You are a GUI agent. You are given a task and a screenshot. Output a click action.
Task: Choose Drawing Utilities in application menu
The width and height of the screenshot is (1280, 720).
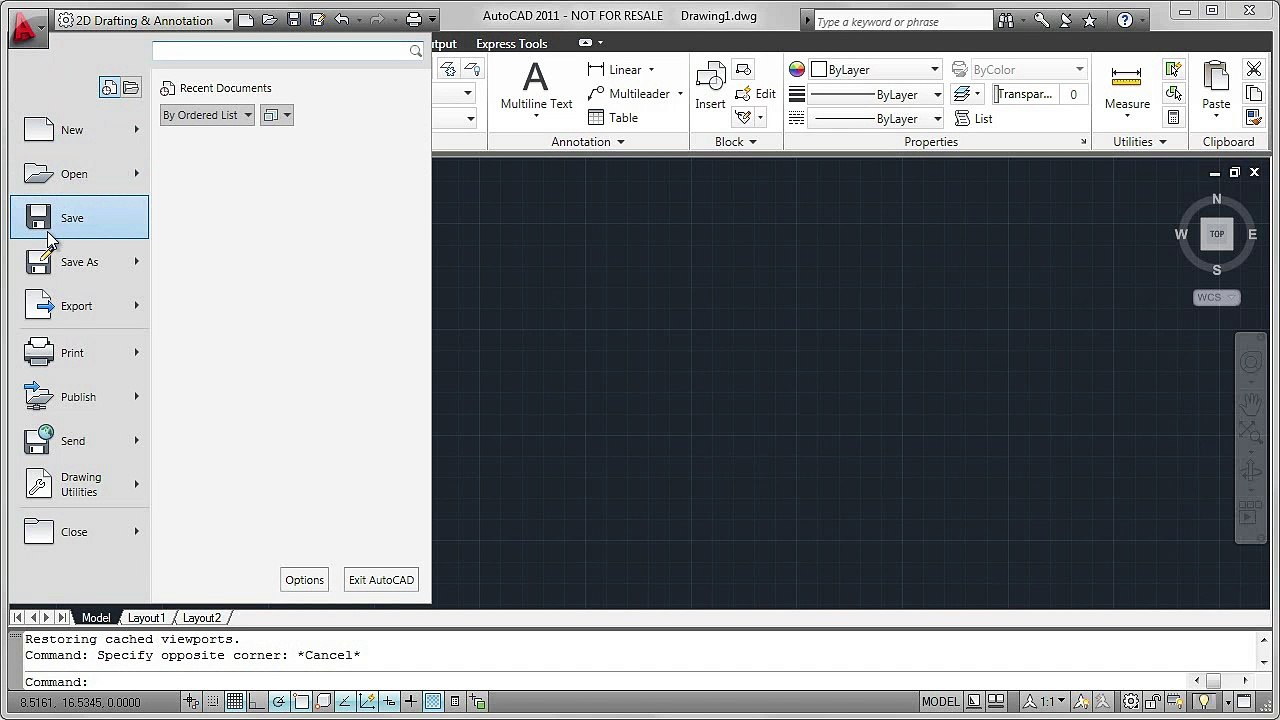[79, 485]
